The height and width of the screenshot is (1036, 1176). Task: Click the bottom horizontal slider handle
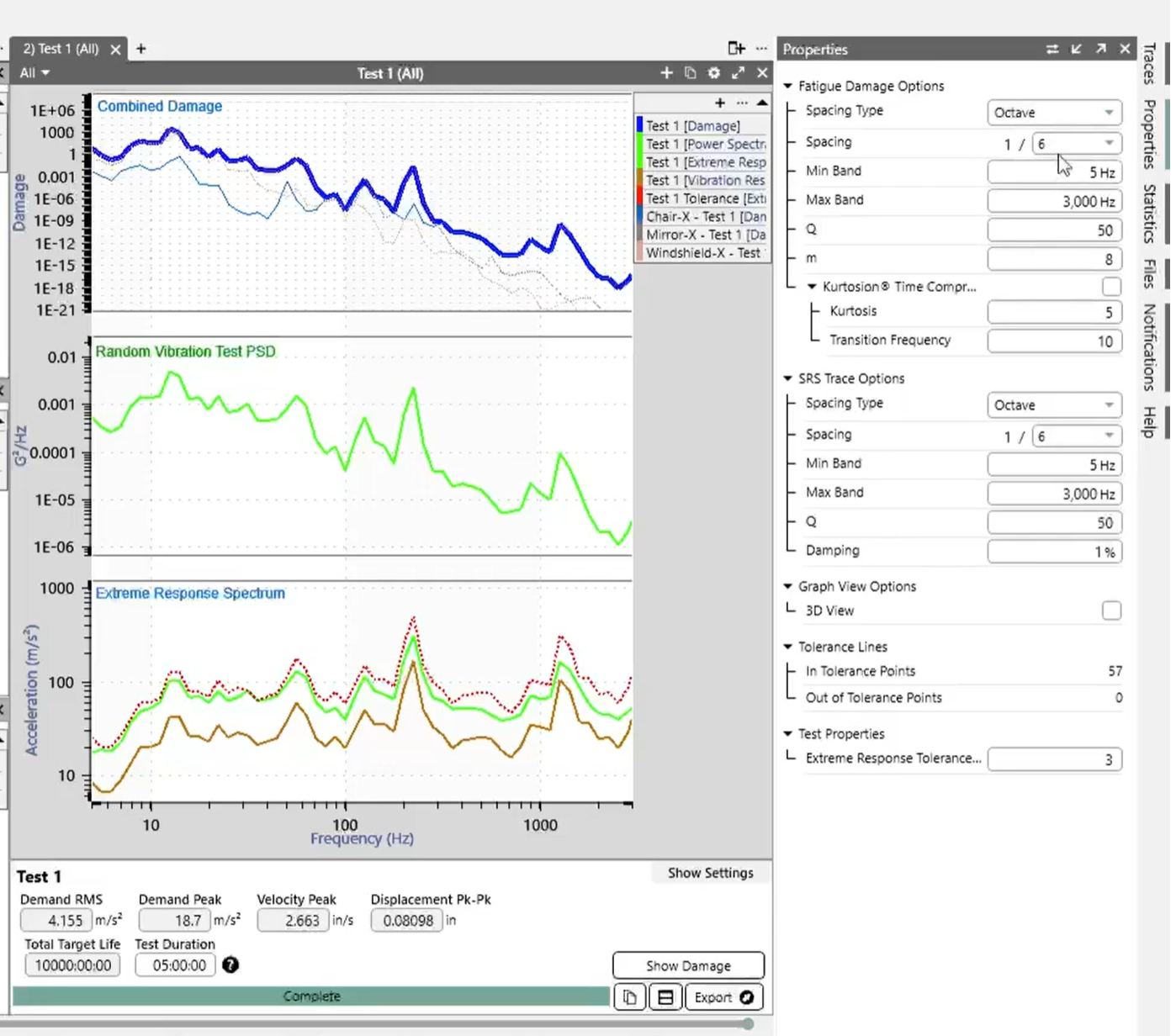pyautogui.click(x=748, y=1023)
